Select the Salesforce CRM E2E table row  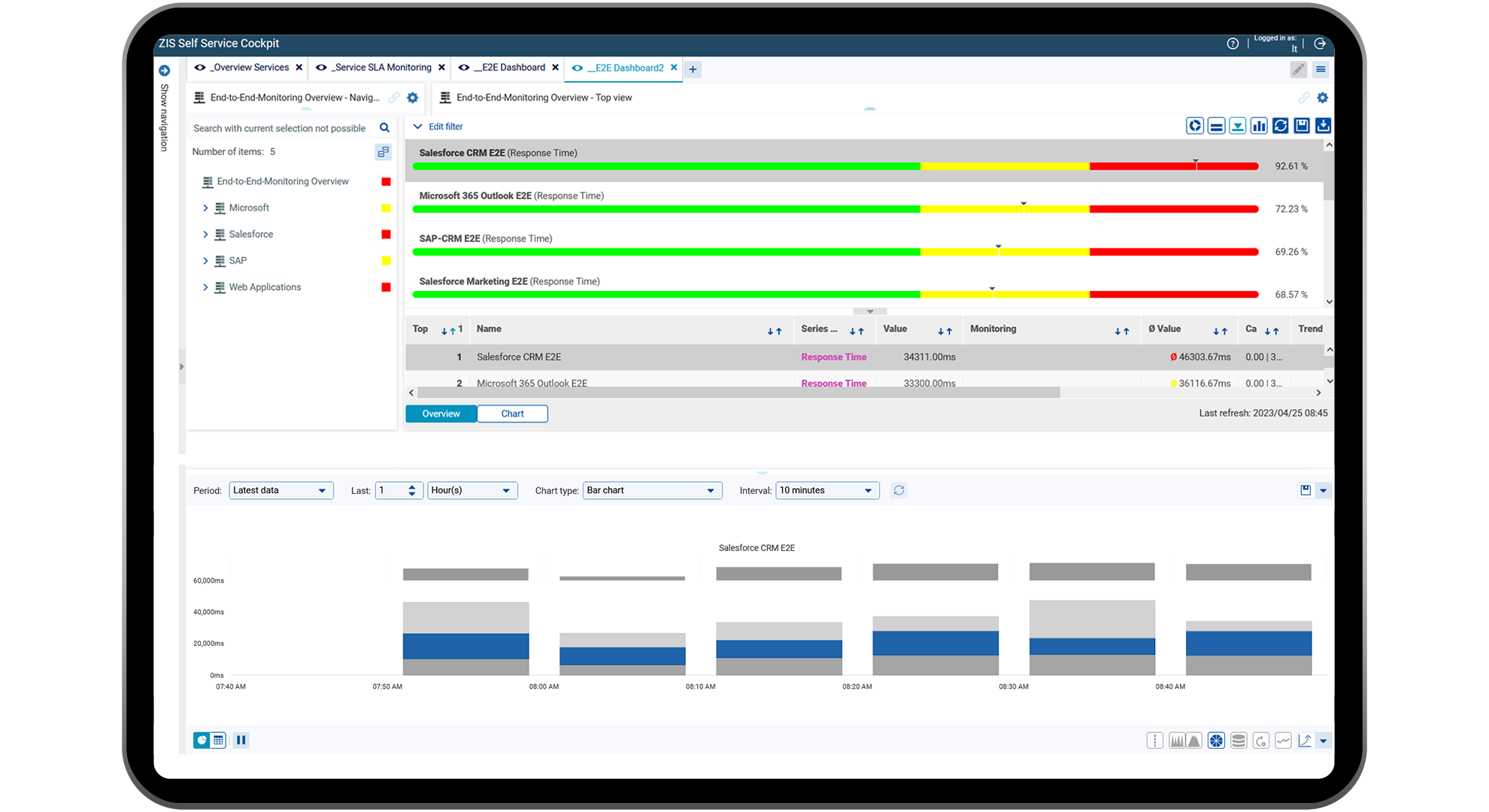(x=864, y=357)
